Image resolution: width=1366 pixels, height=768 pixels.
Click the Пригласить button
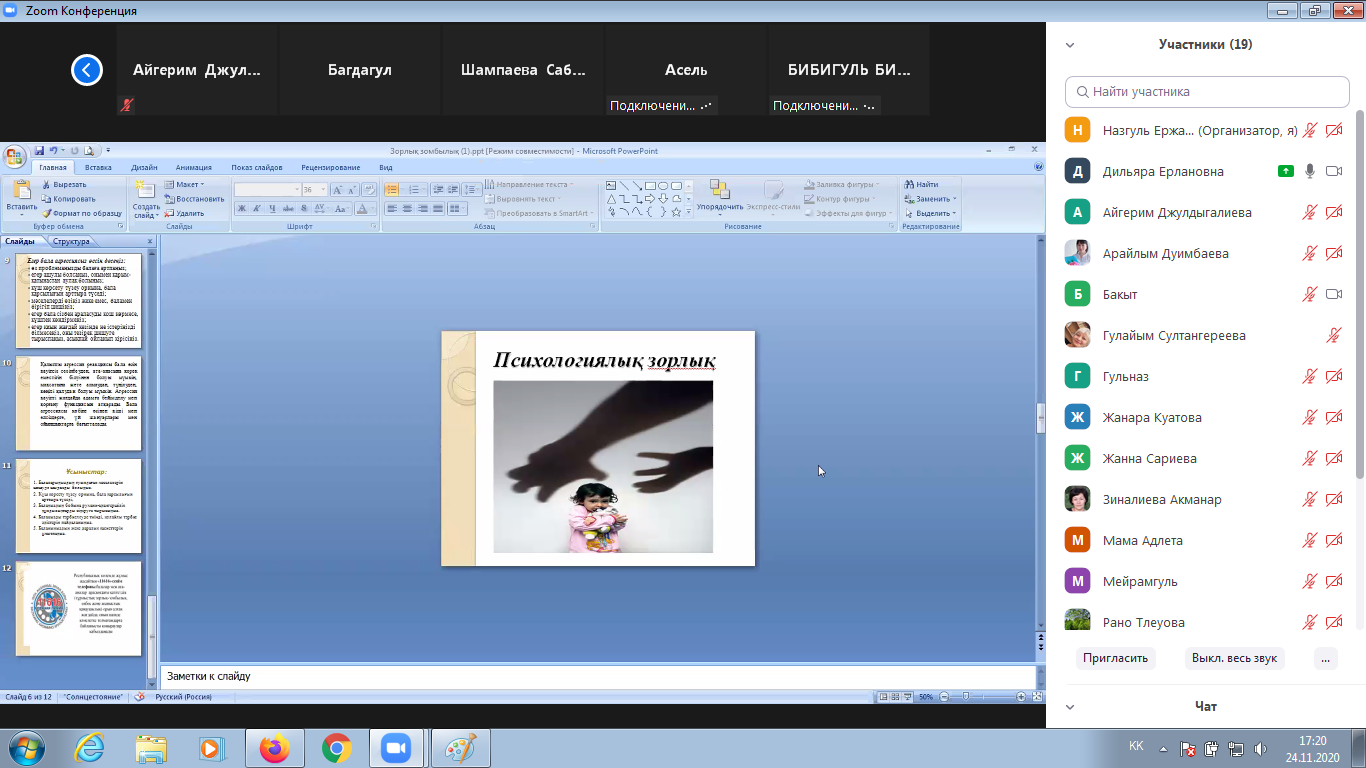click(x=1116, y=658)
